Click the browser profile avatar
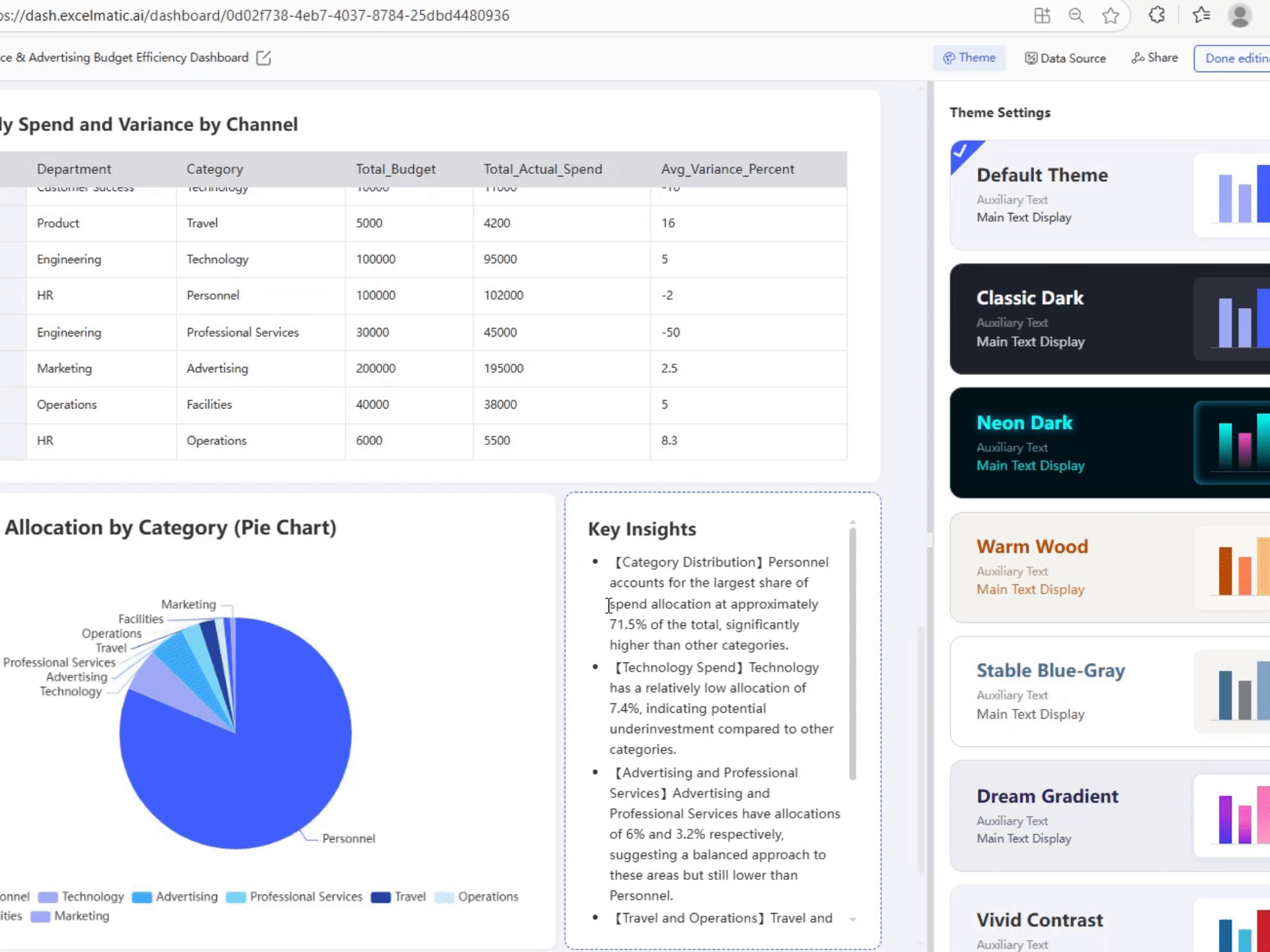Image resolution: width=1270 pixels, height=952 pixels. point(1239,15)
